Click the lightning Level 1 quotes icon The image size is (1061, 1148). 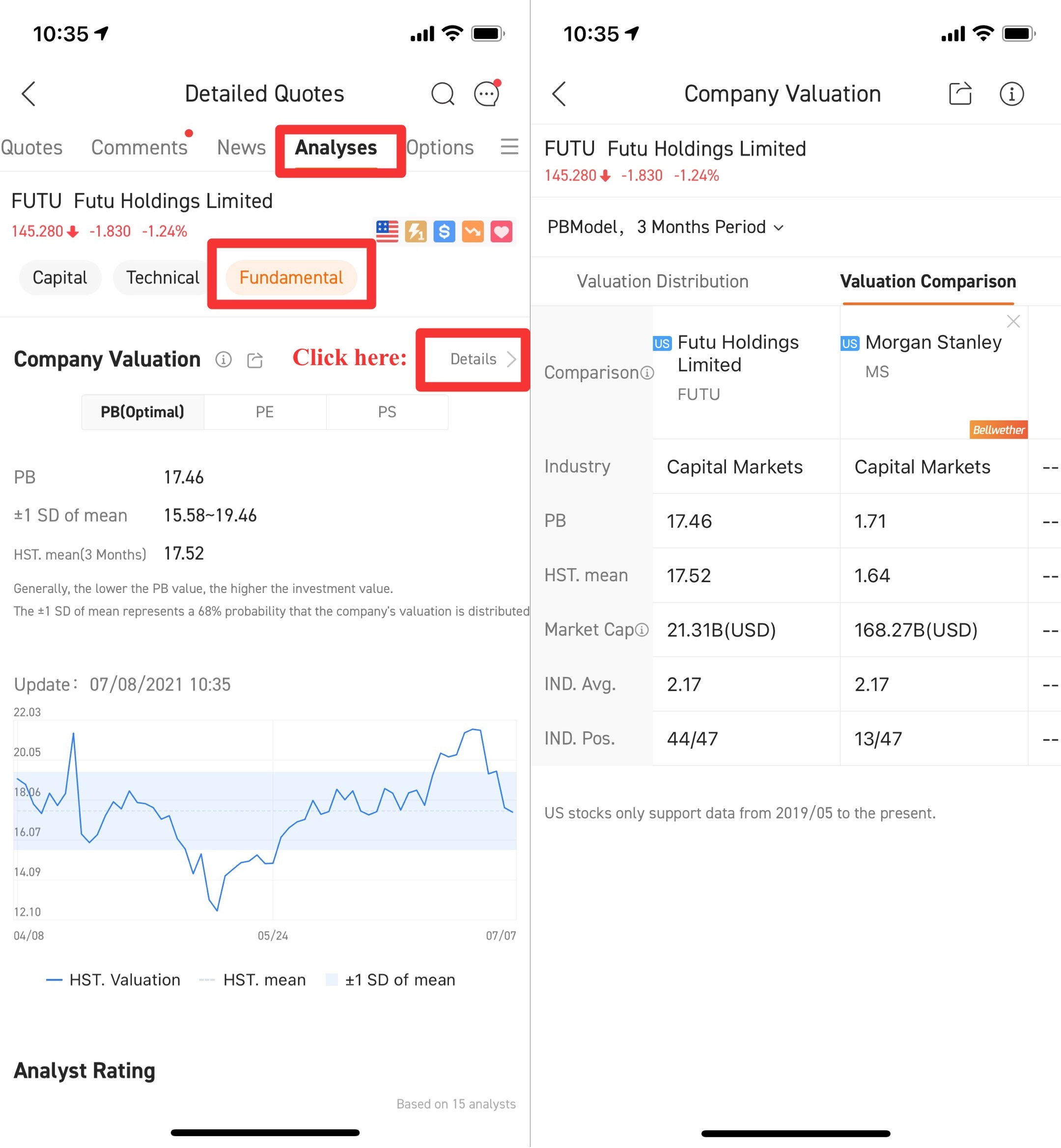415,231
